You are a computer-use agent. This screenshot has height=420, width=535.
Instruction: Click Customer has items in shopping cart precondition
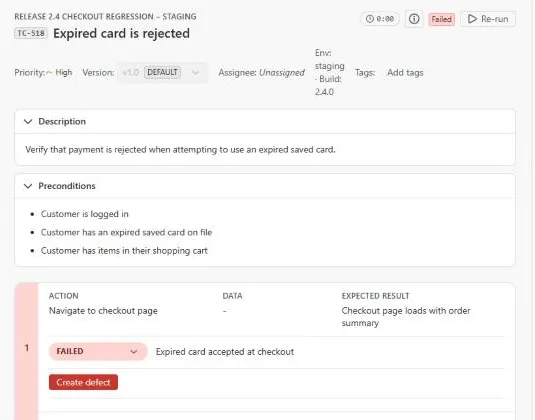(x=124, y=251)
